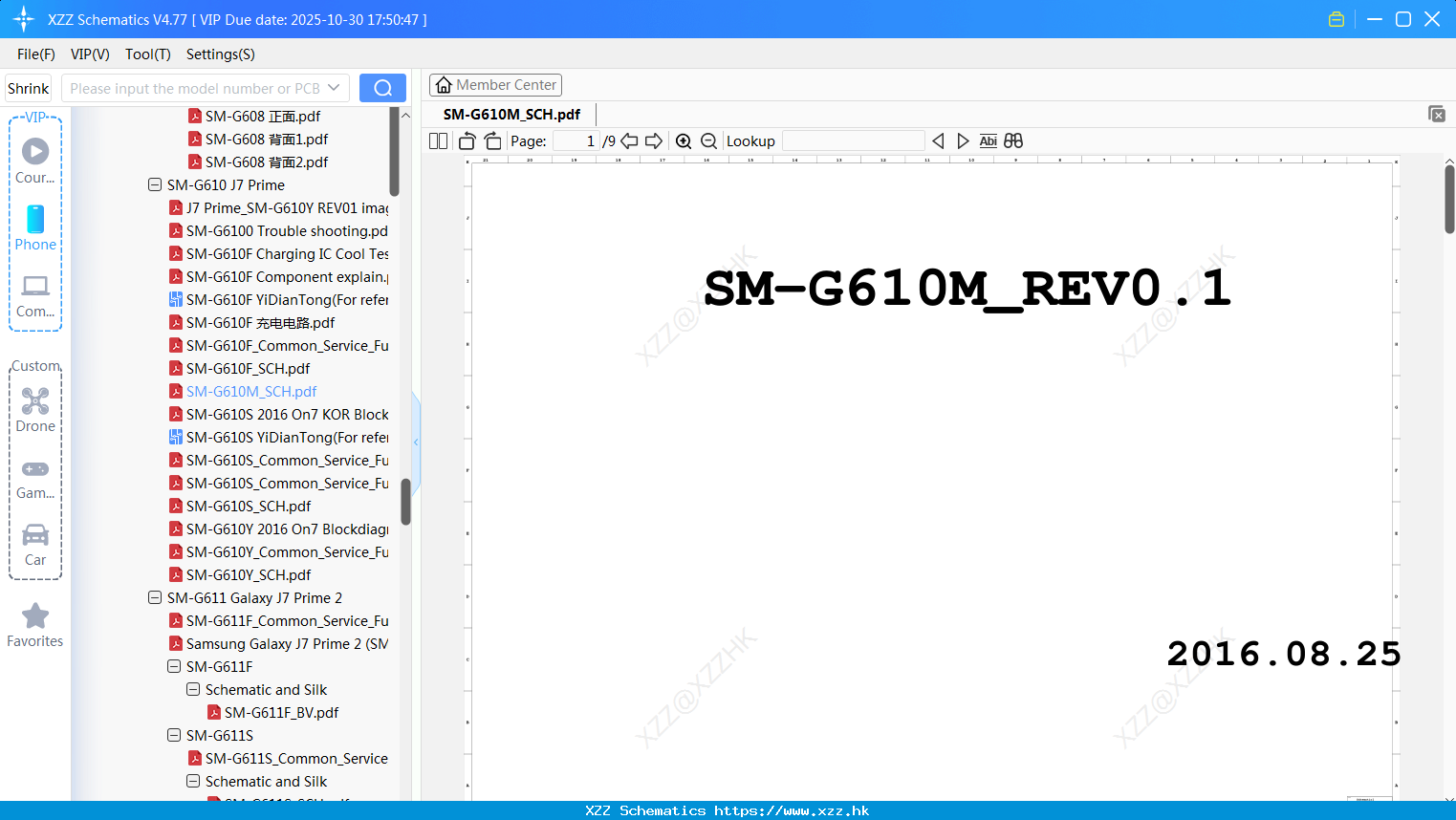Image resolution: width=1456 pixels, height=820 pixels.
Task: Rotate page clockwise
Action: [492, 141]
